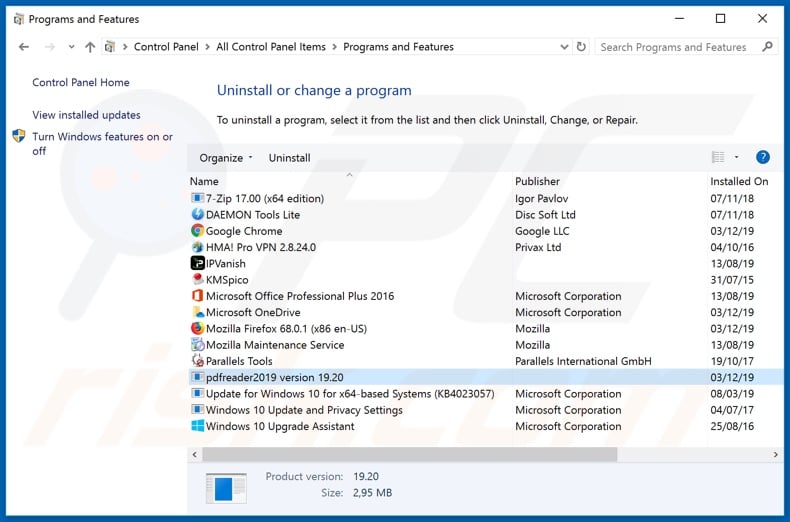Select 'Windows 10 Upgrade Assistant' name
This screenshot has height=522, width=790.
click(x=280, y=426)
